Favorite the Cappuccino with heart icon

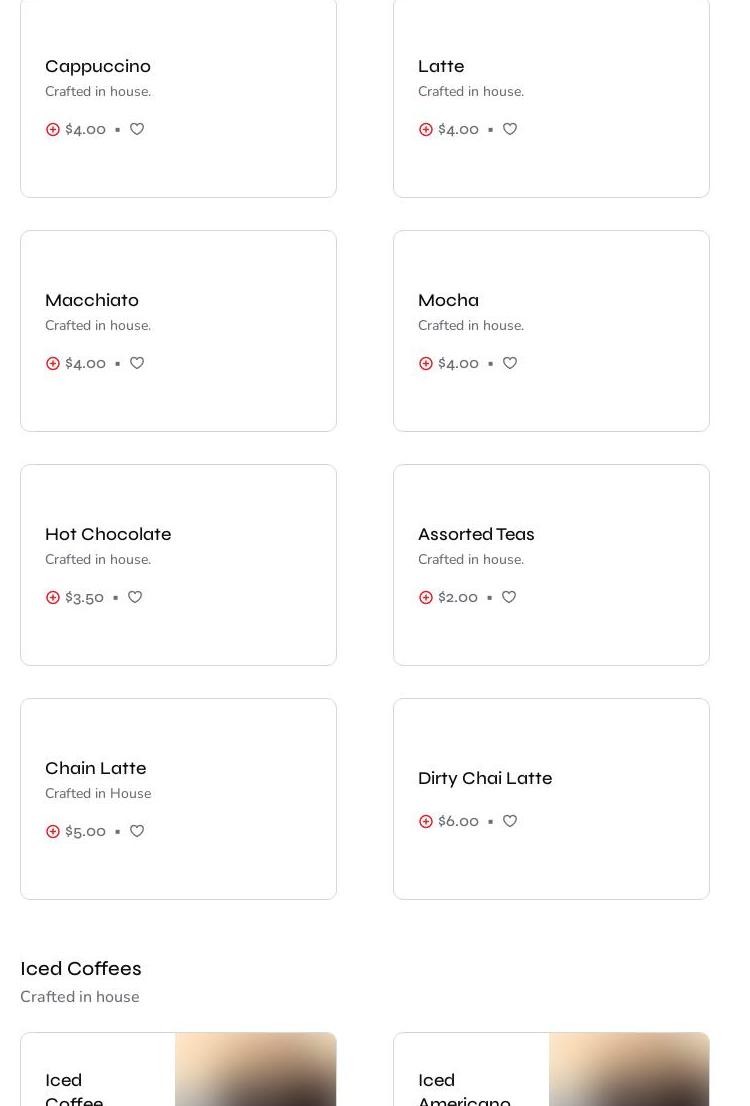[x=137, y=129]
